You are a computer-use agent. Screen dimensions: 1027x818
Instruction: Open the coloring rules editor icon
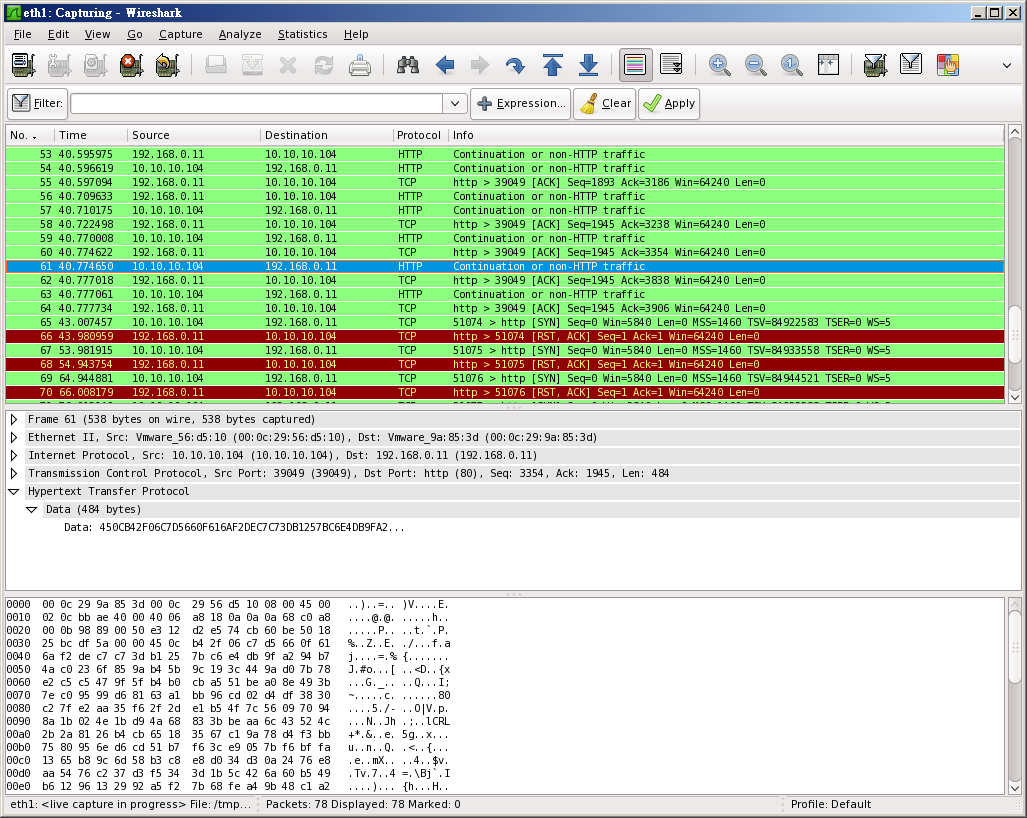[x=948, y=64]
